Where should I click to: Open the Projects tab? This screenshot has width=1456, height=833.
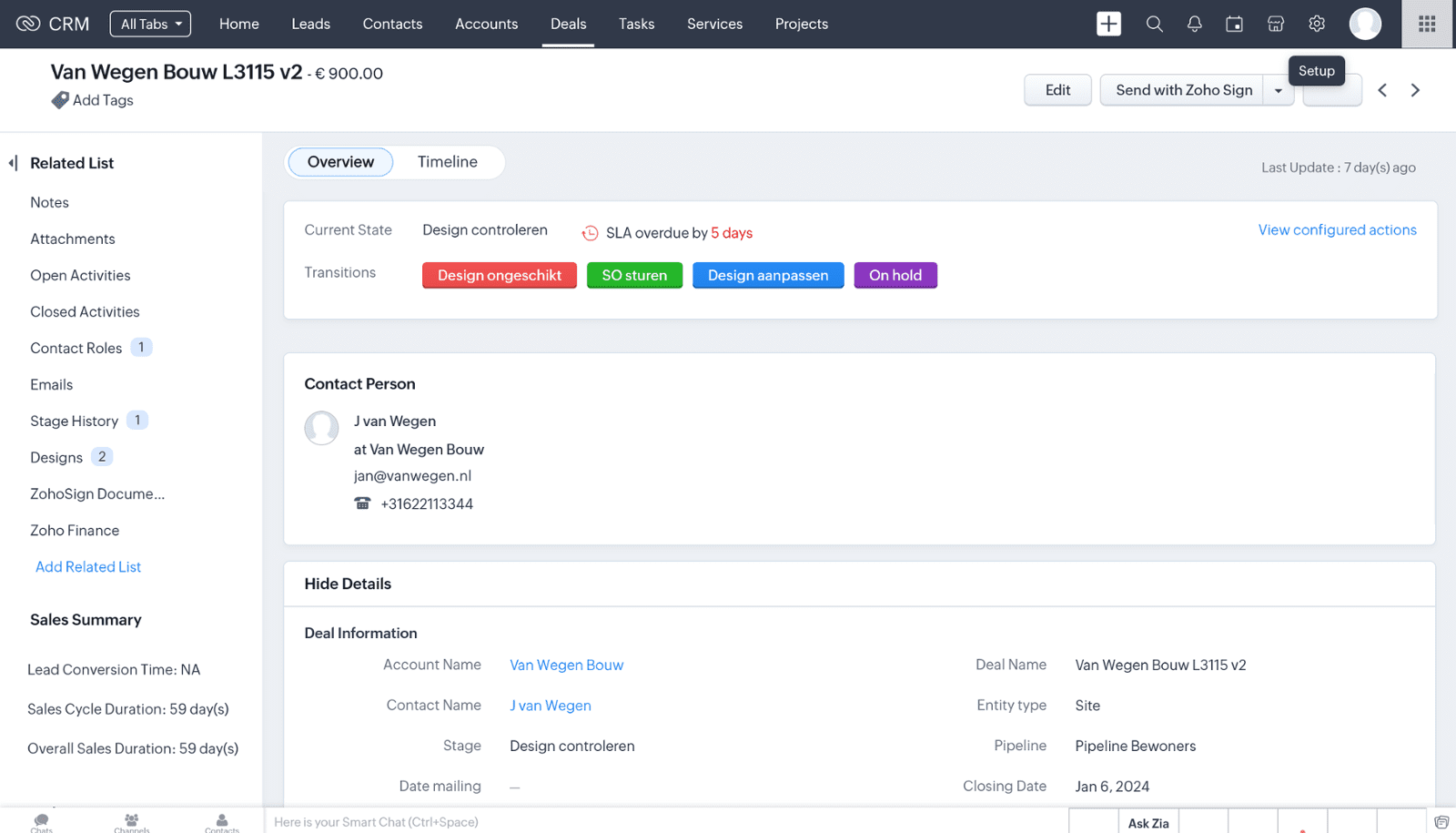[801, 24]
